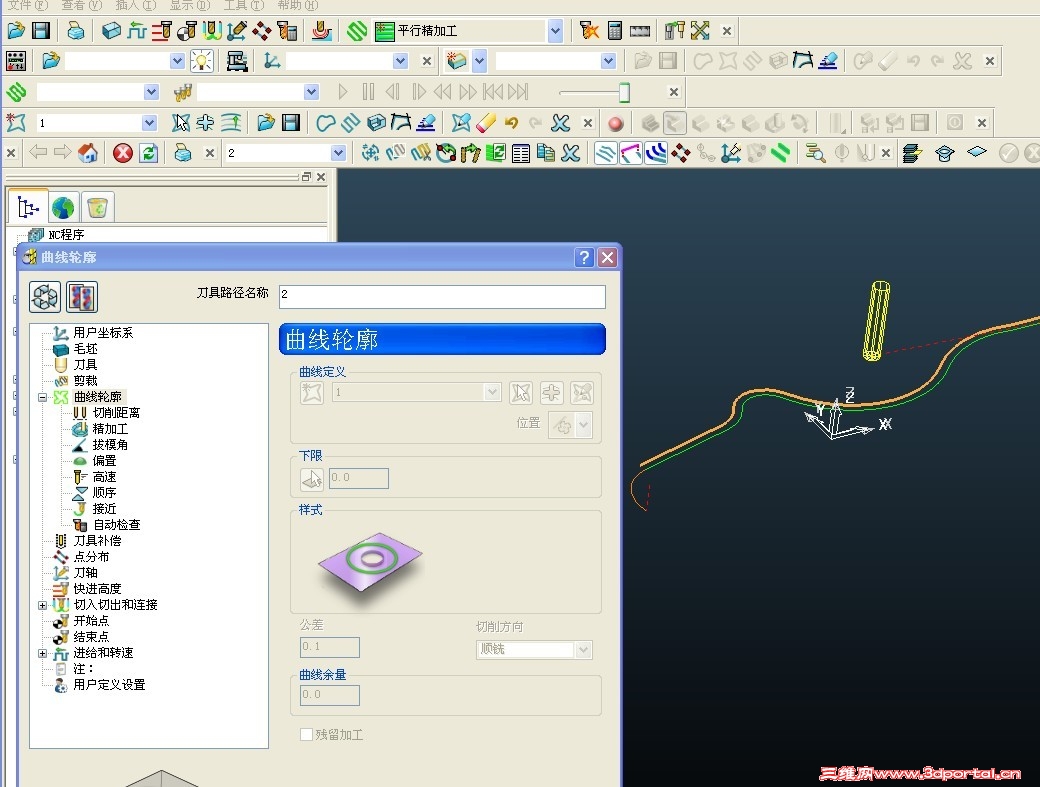Click the save project disk icon

41,30
